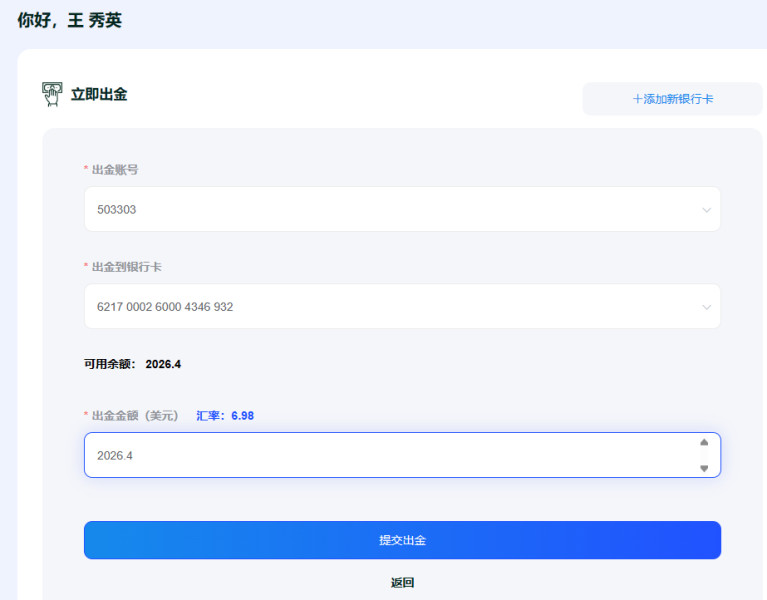Open the 出金账号 dropdown showing 503303

[x=402, y=209]
